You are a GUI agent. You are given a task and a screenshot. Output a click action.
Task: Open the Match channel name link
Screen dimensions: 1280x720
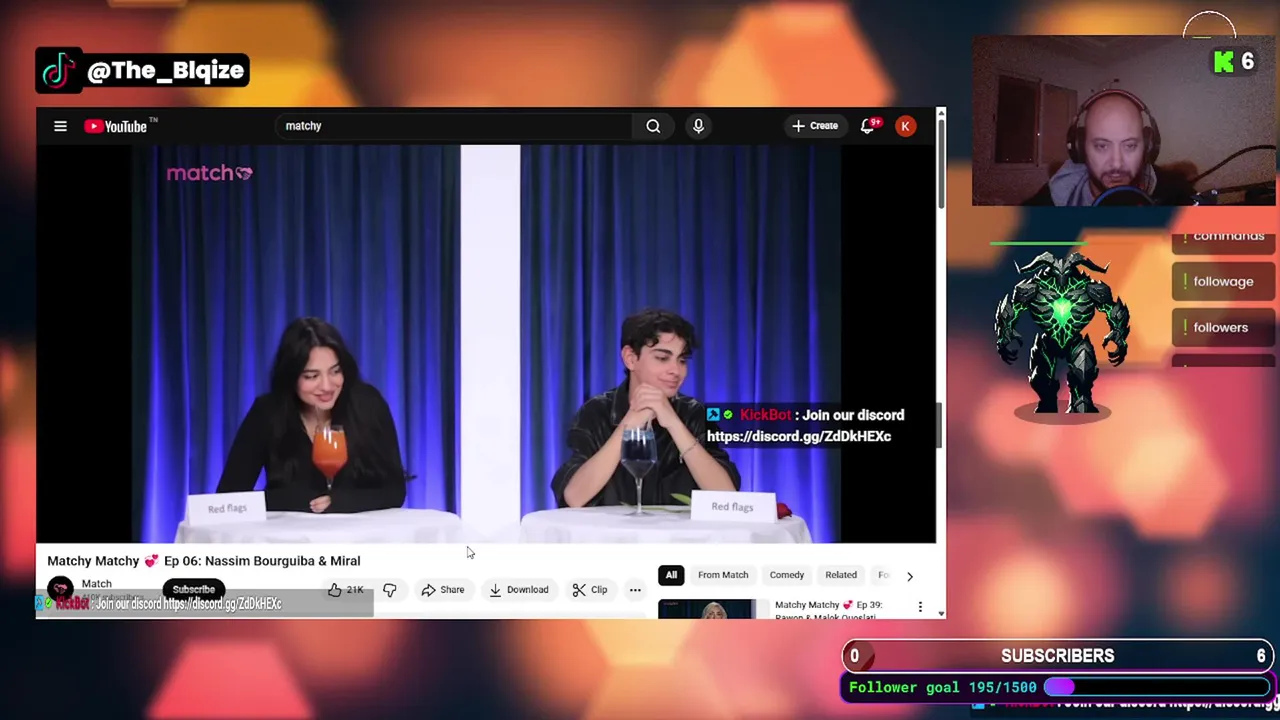(x=96, y=583)
